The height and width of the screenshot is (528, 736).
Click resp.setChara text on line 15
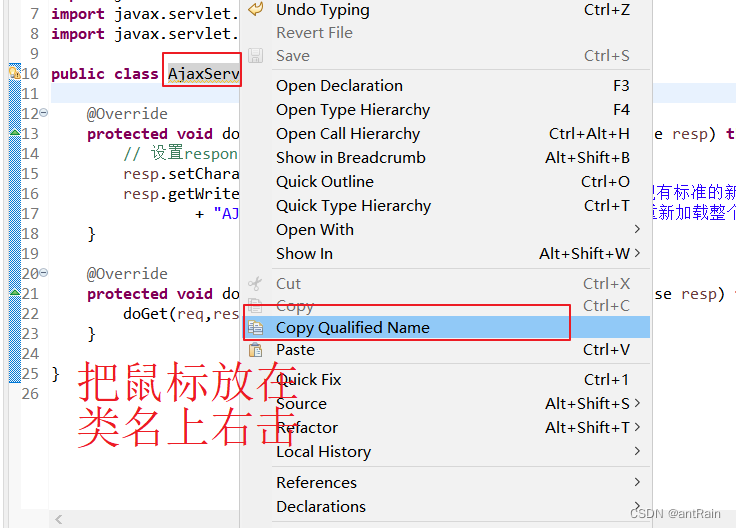pyautogui.click(x=181, y=174)
